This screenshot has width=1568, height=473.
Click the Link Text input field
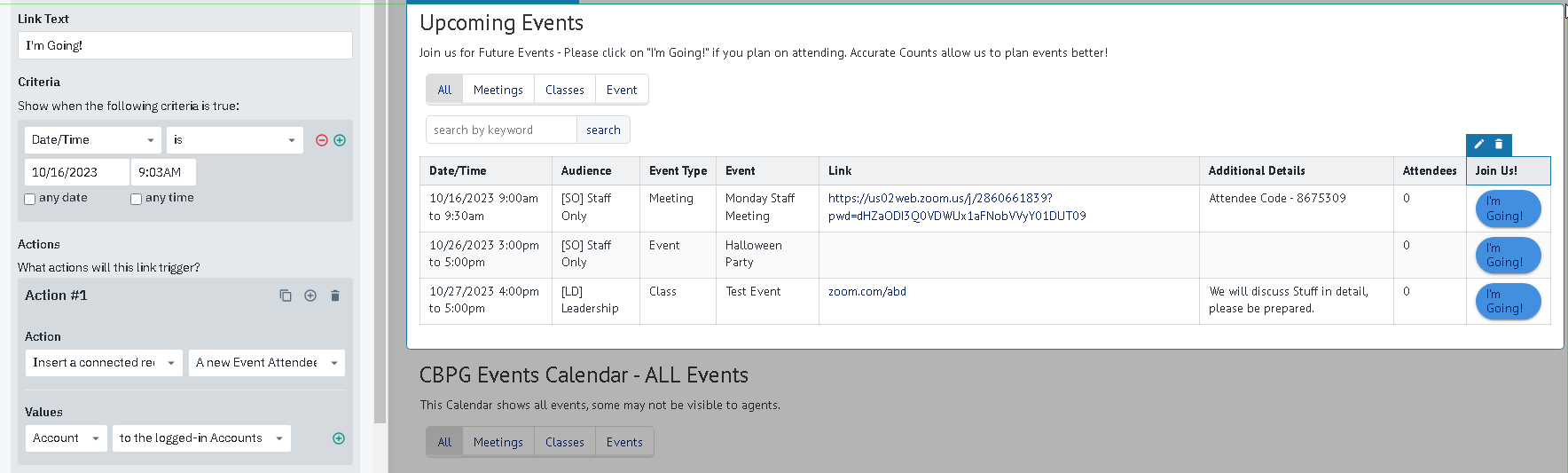click(x=184, y=45)
